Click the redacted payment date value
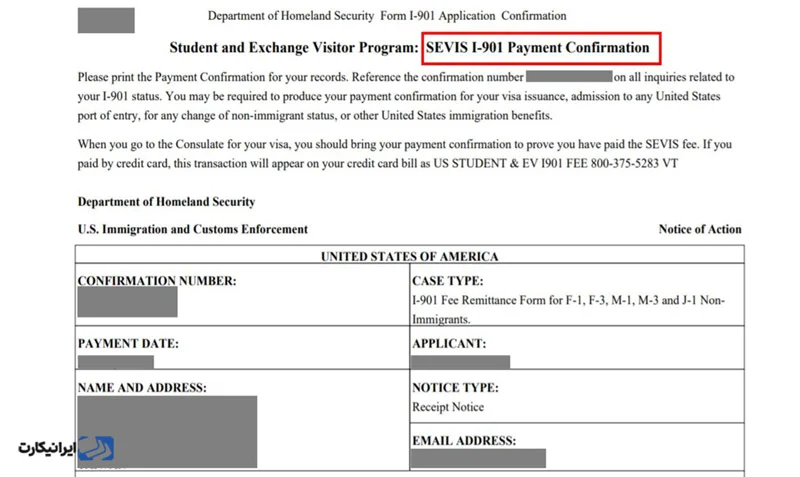Viewport: 800px width, 477px height. pyautogui.click(x=115, y=361)
